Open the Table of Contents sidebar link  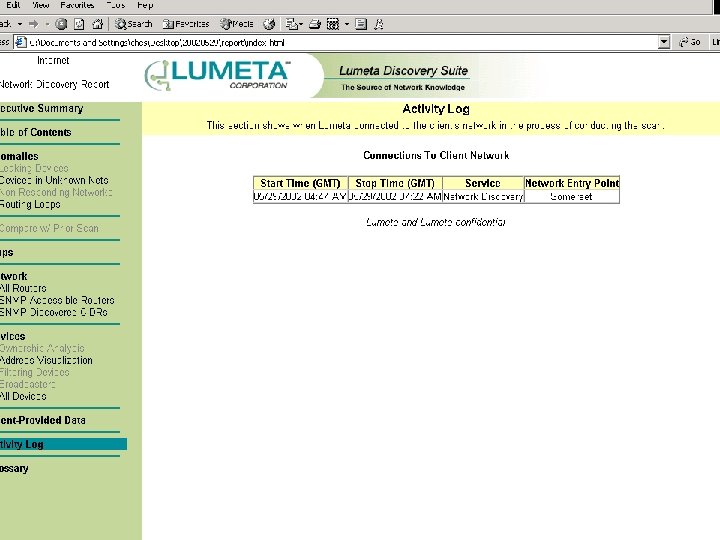[36, 133]
